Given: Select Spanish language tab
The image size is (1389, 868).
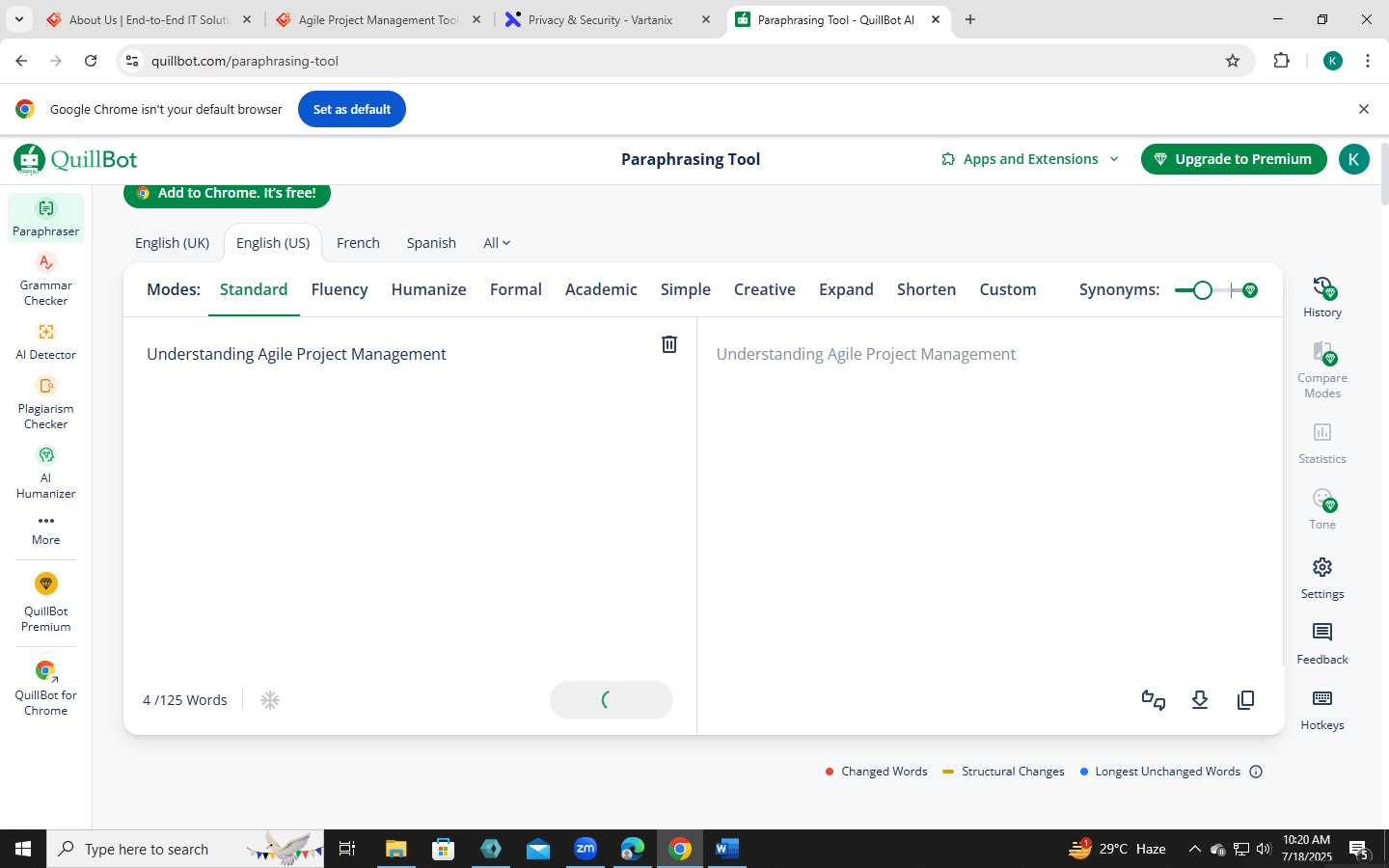Looking at the screenshot, I should 431,243.
